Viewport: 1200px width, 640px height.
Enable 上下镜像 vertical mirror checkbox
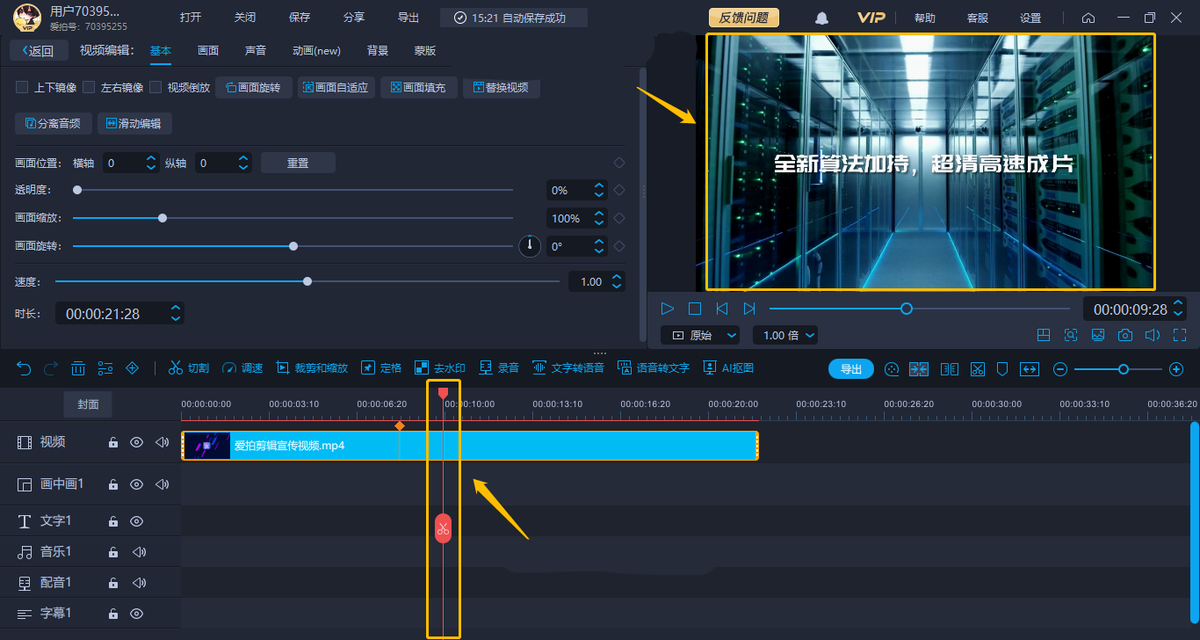pos(22,87)
